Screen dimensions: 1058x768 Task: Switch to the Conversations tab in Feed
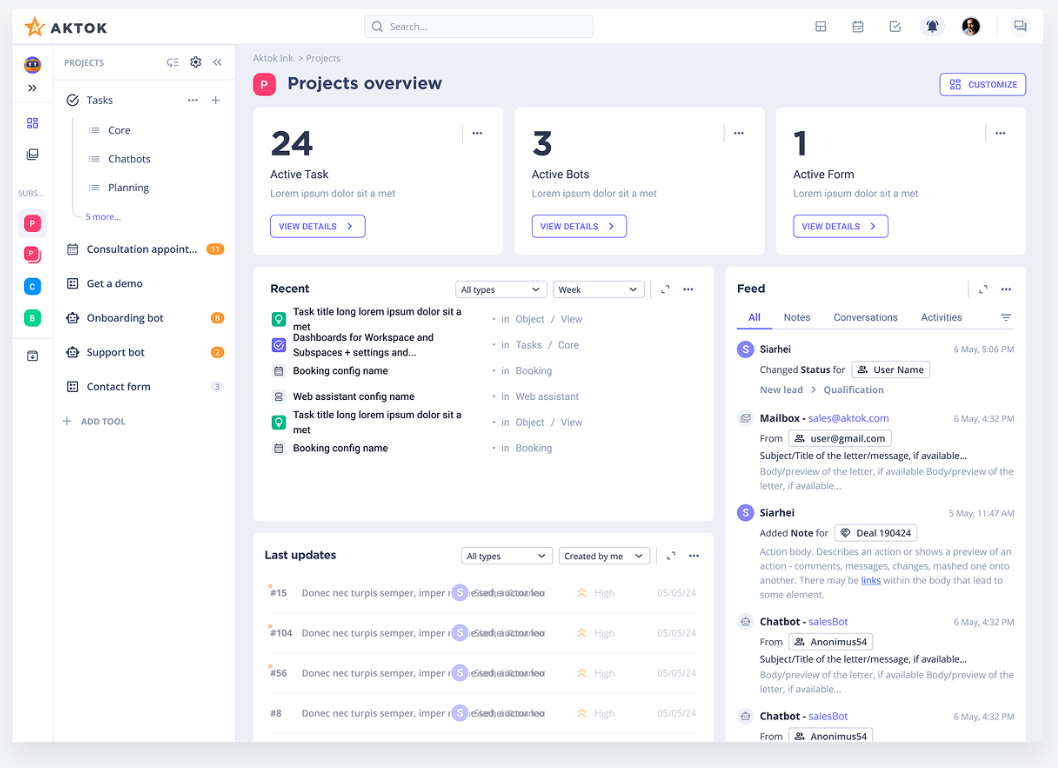click(865, 317)
